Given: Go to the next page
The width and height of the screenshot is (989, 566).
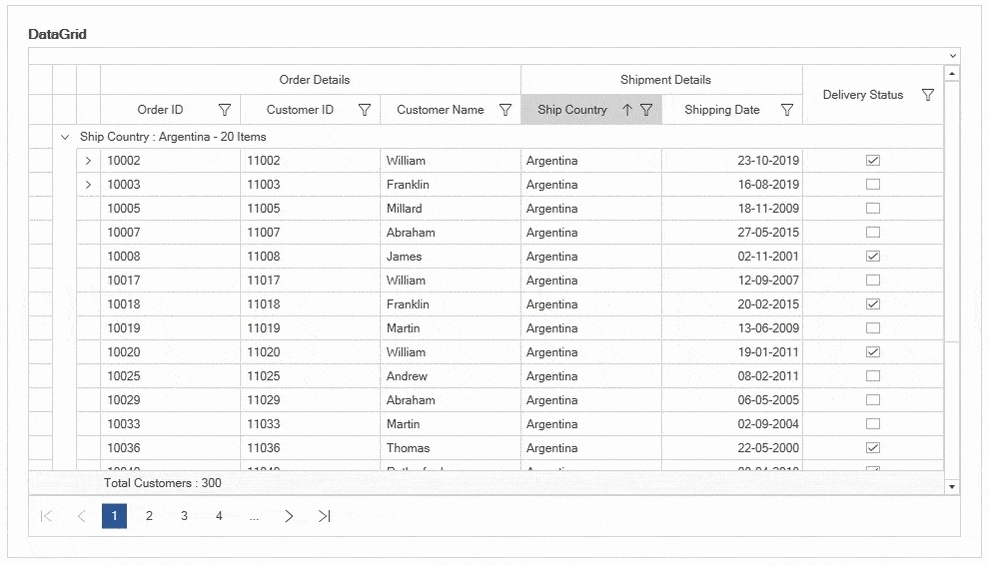Looking at the screenshot, I should (289, 516).
